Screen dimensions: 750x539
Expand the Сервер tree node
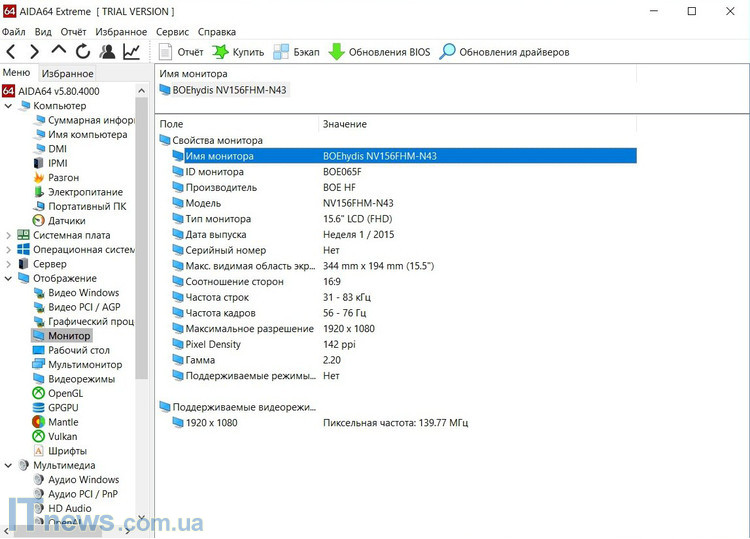[x=9, y=264]
